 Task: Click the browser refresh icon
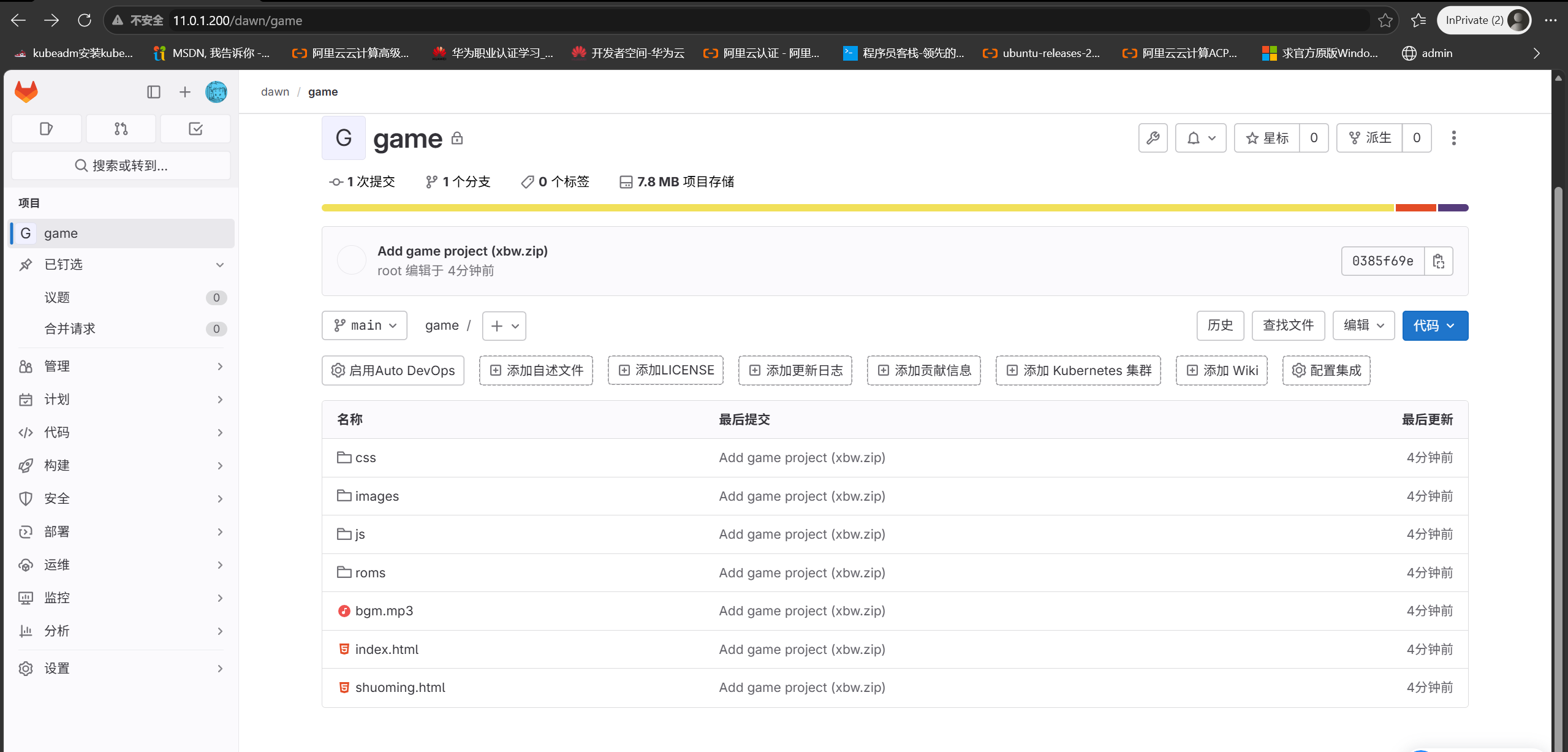(85, 20)
